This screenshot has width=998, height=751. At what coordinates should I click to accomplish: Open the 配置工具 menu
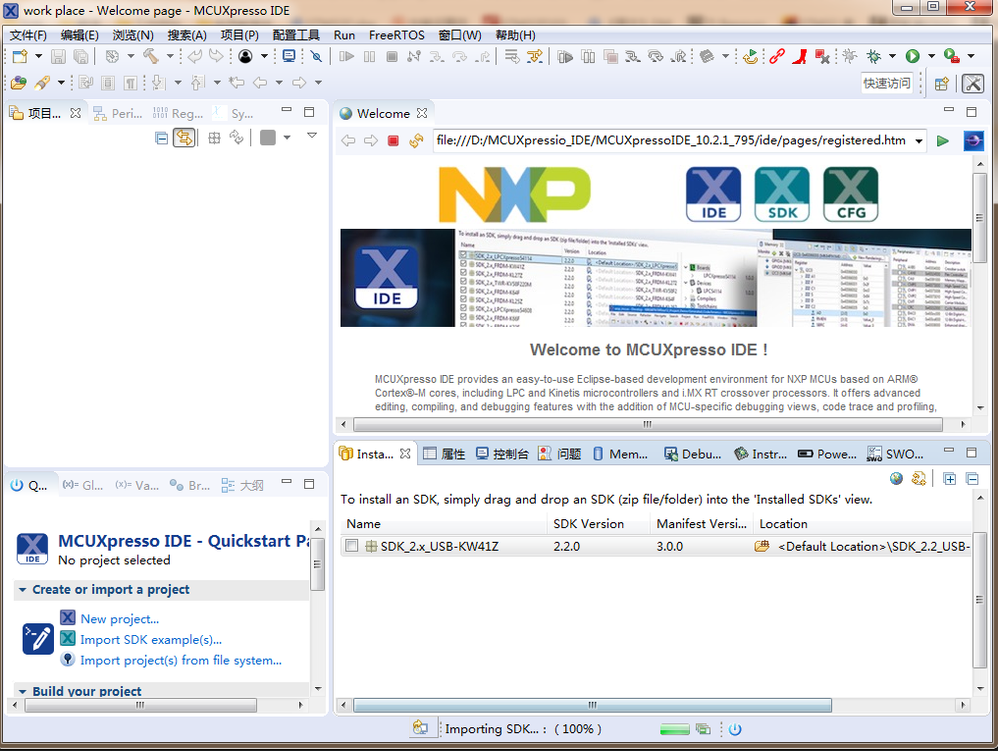tap(296, 35)
